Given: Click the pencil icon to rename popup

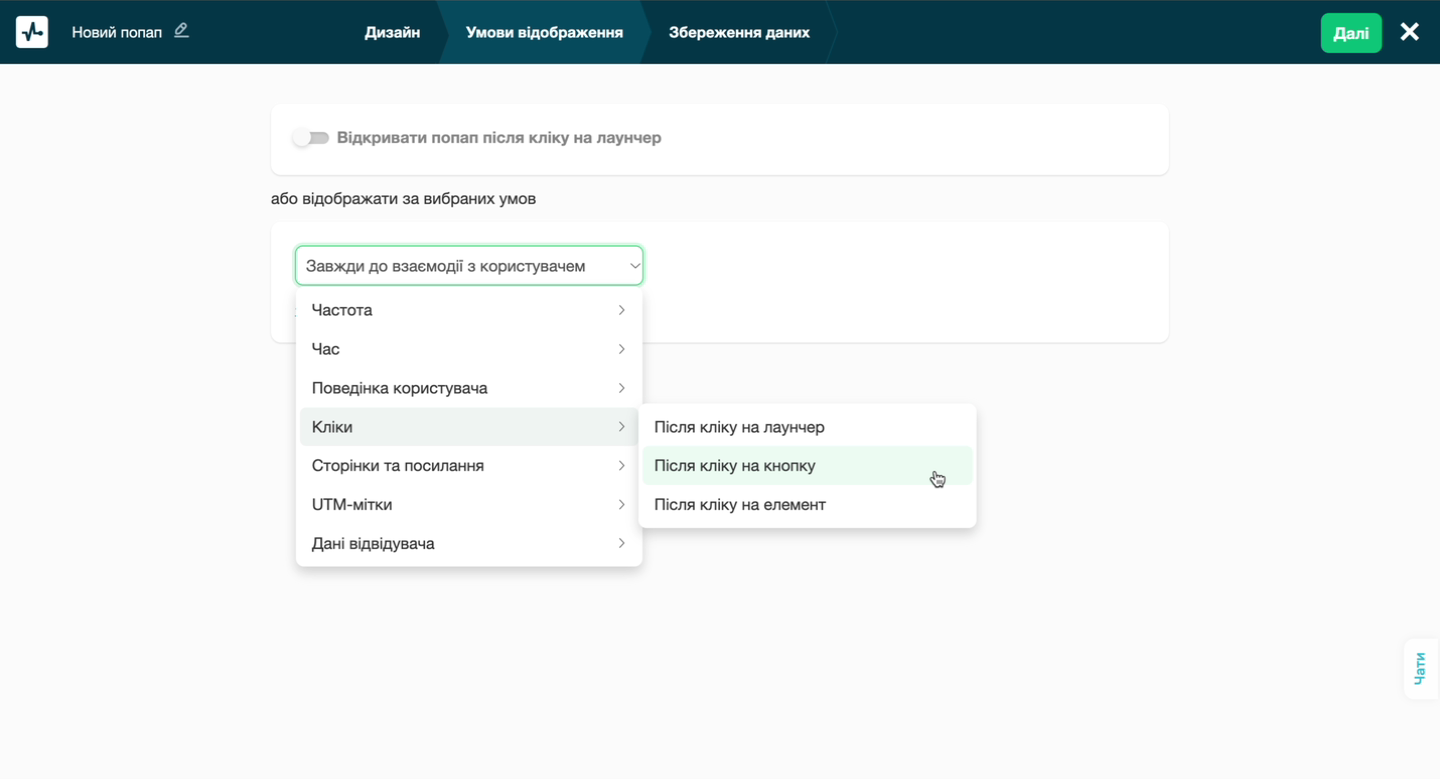Looking at the screenshot, I should pyautogui.click(x=181, y=31).
